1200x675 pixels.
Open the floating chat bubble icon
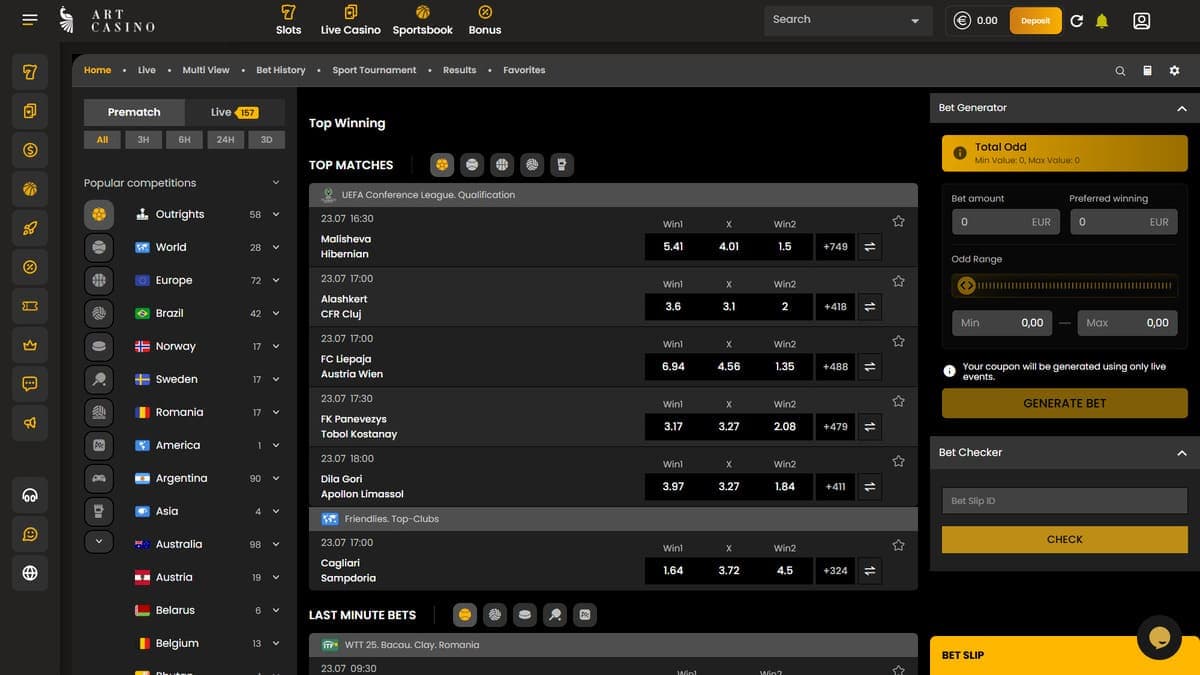click(x=1160, y=637)
